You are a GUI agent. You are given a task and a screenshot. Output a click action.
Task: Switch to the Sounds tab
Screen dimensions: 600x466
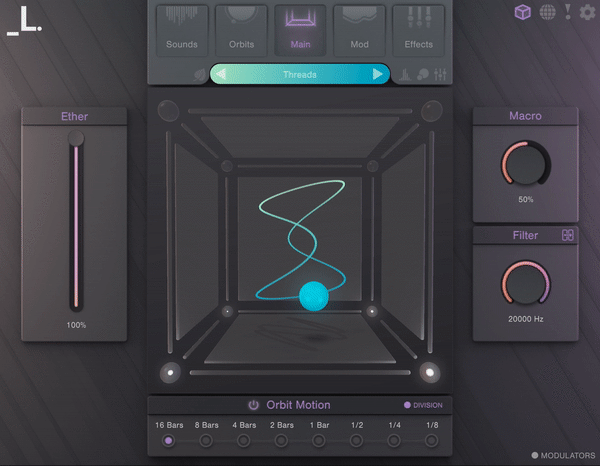pyautogui.click(x=181, y=29)
